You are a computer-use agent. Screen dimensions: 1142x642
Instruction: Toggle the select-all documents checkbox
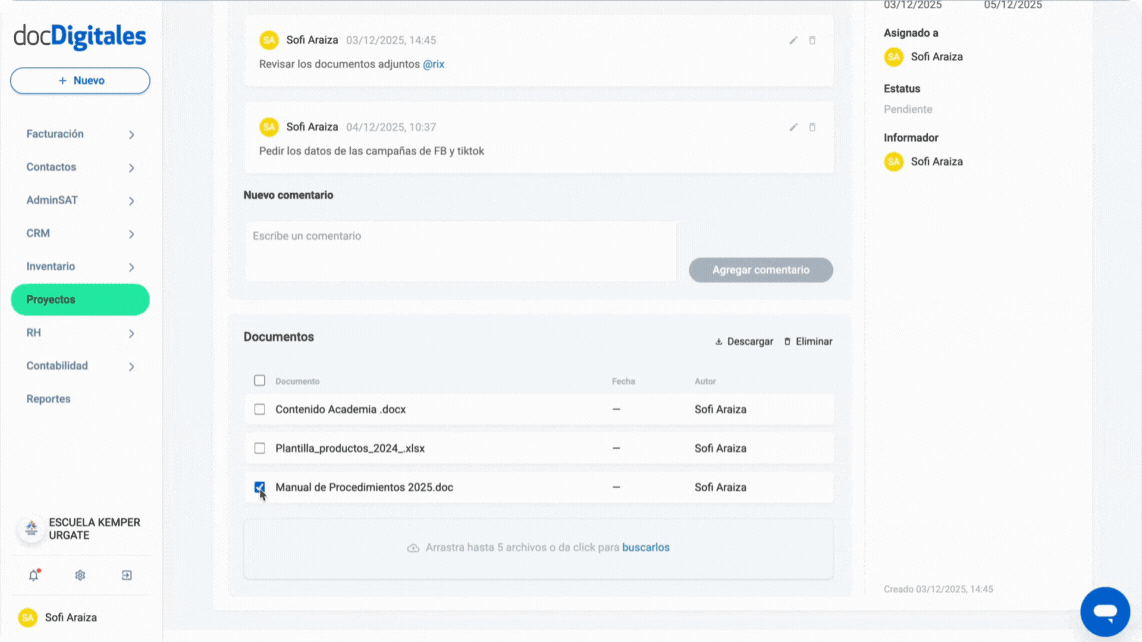pyautogui.click(x=259, y=380)
